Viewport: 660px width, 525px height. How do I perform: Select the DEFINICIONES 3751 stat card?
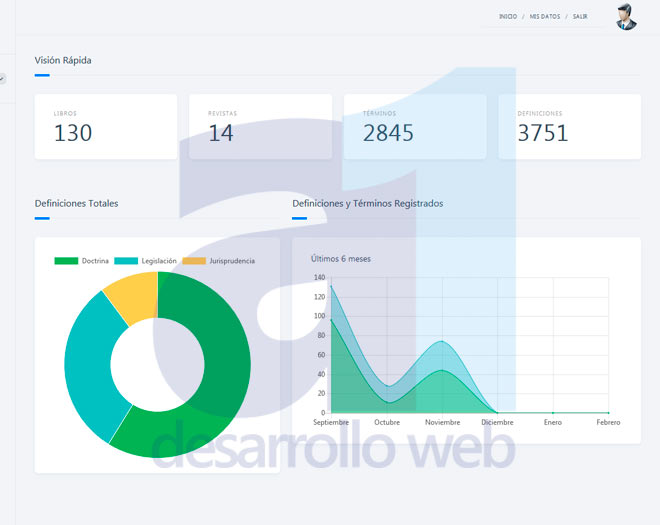569,127
